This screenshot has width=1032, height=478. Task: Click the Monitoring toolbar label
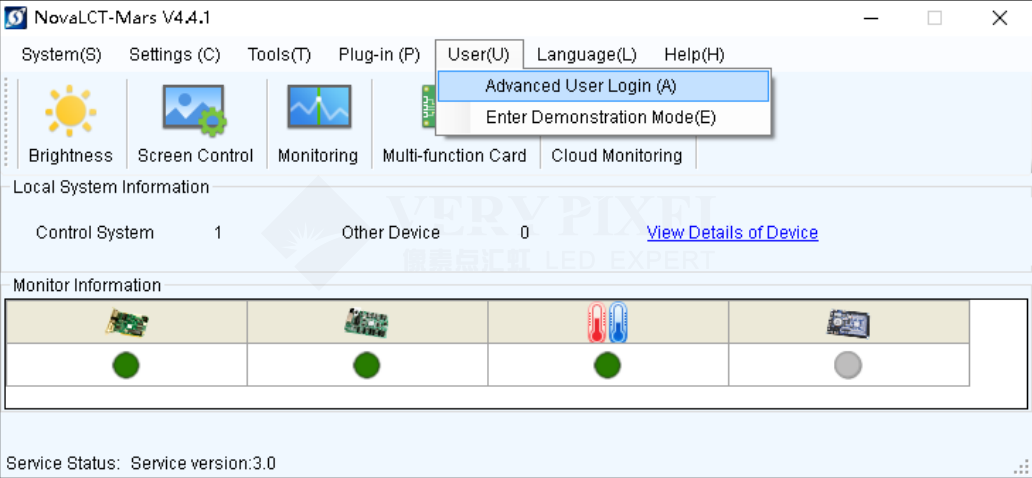pyautogui.click(x=318, y=156)
